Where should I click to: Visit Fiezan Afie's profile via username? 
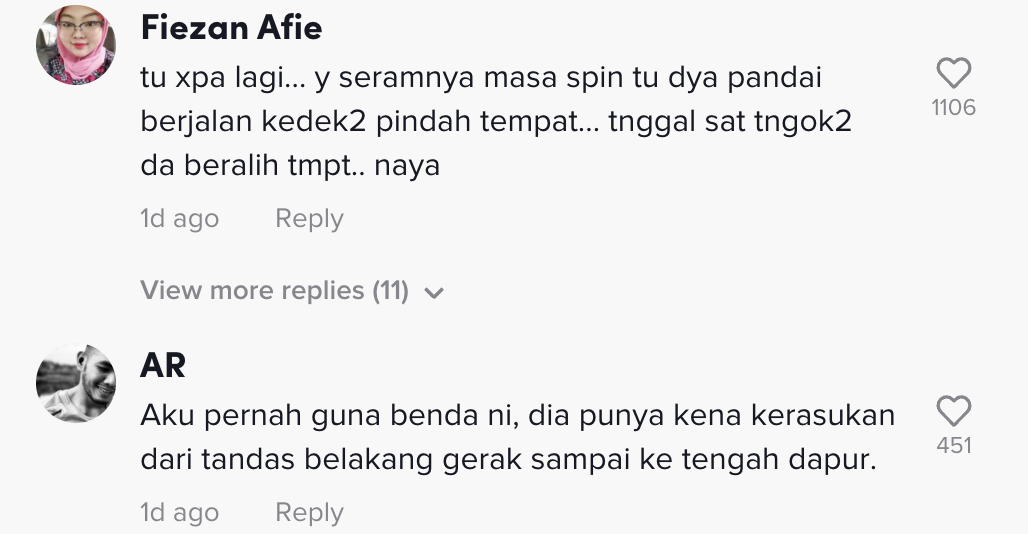[231, 28]
